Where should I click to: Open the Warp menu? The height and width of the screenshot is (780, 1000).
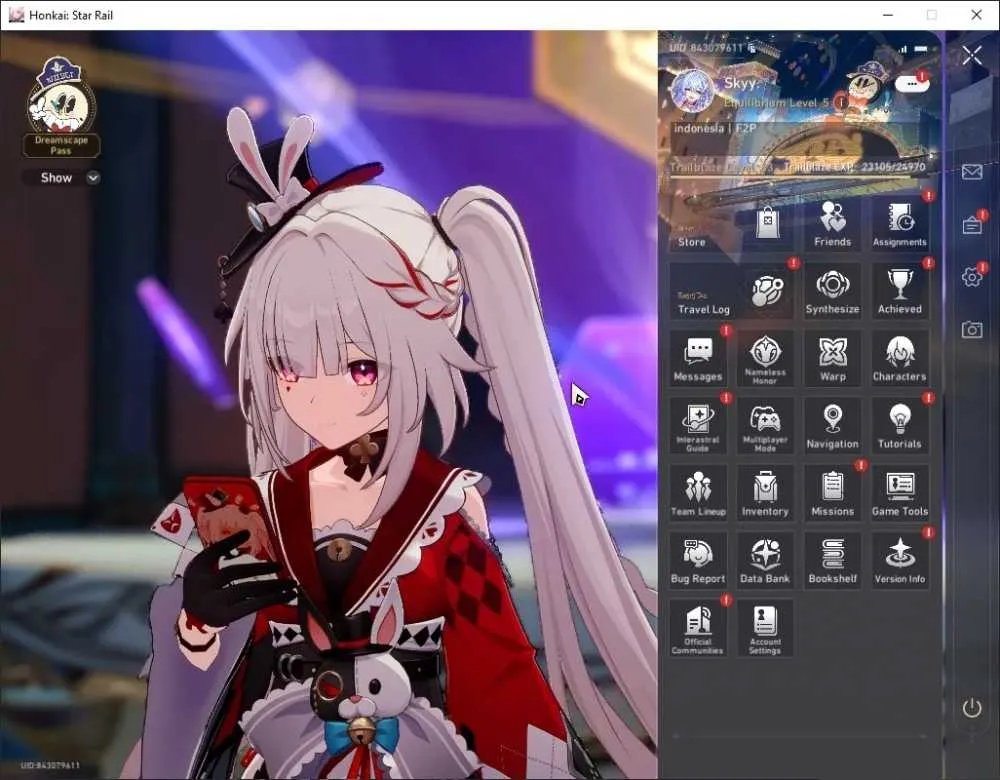832,358
